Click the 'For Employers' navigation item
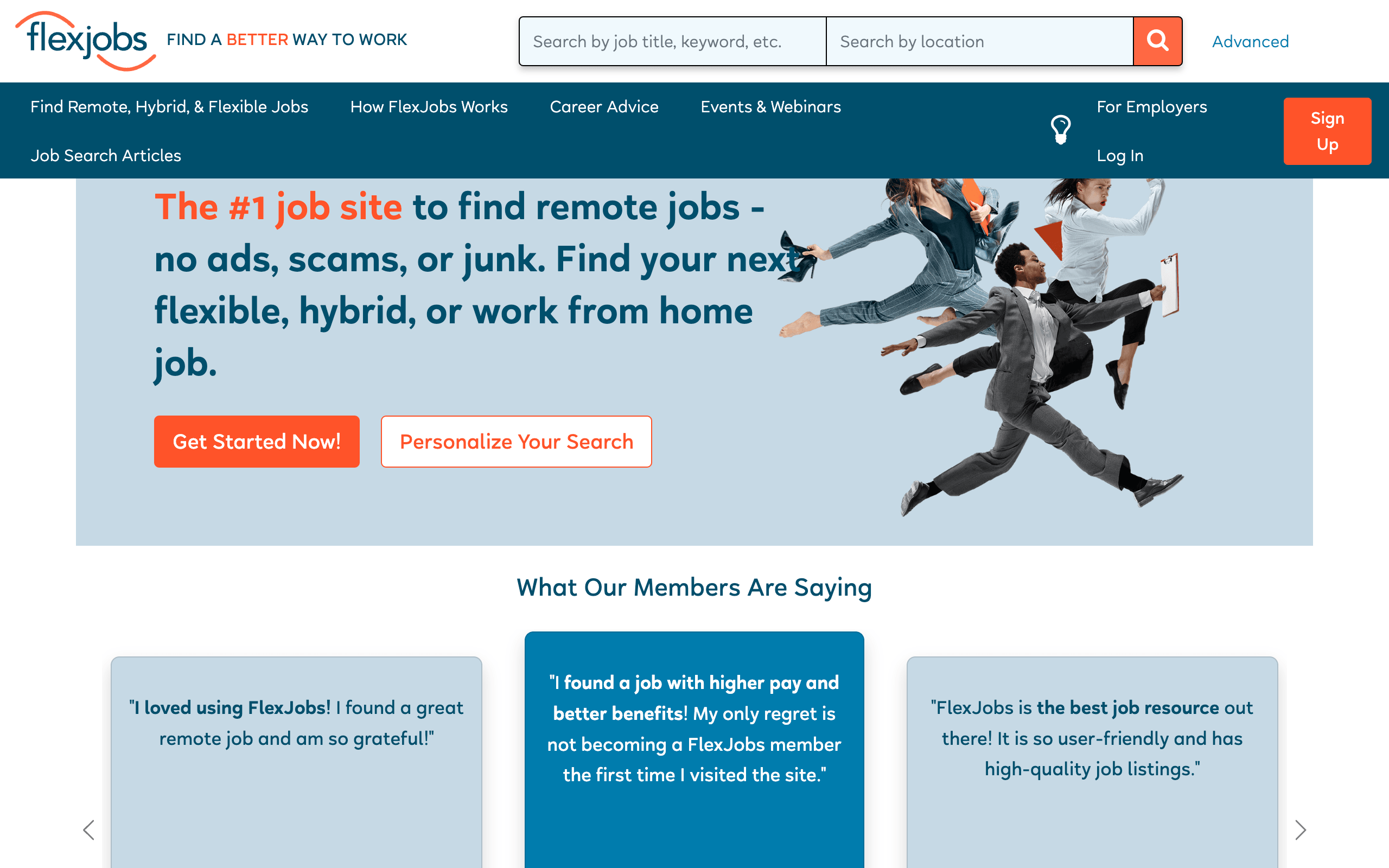The width and height of the screenshot is (1389, 868). (1152, 107)
